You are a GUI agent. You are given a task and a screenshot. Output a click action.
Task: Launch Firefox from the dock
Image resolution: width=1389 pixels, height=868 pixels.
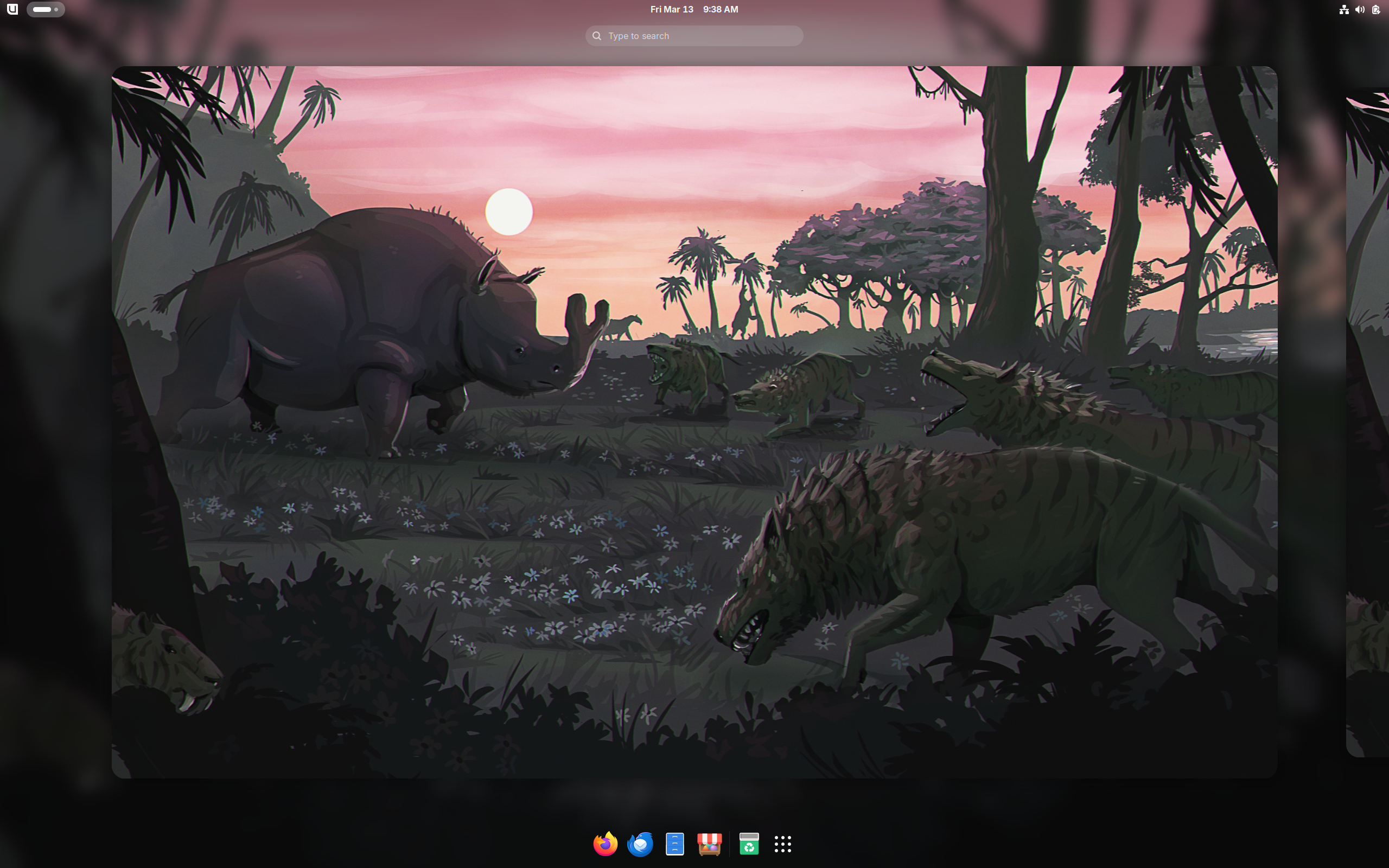point(605,843)
